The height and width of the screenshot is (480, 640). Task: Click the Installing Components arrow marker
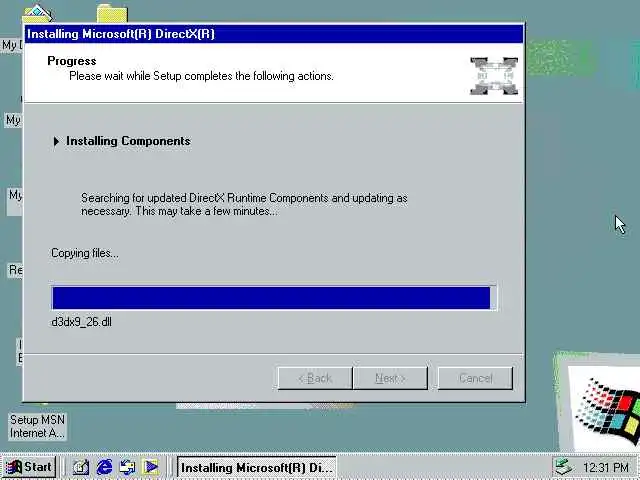click(56, 141)
